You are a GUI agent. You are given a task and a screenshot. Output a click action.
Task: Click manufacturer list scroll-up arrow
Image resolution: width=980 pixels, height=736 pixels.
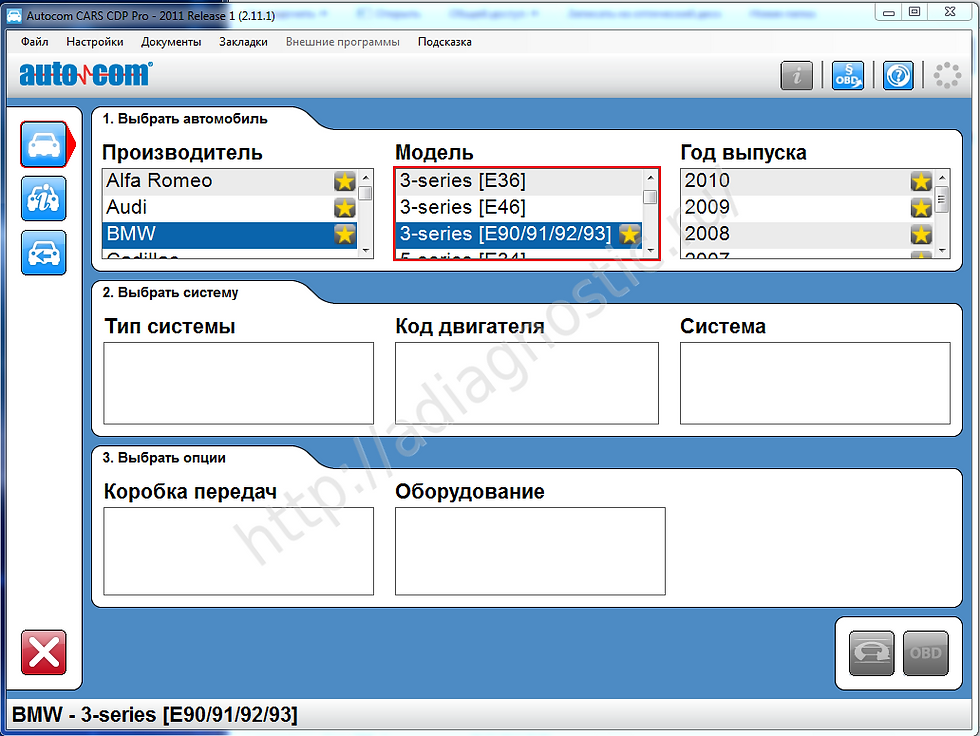tap(366, 177)
